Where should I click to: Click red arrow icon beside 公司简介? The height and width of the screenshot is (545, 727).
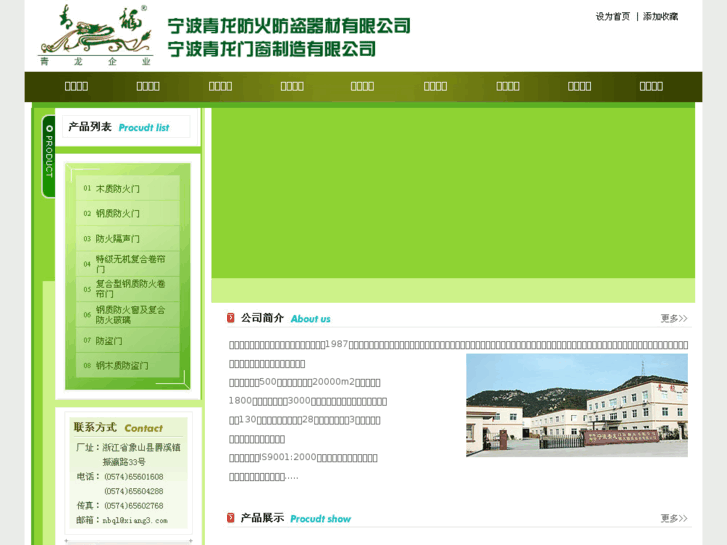tap(230, 318)
